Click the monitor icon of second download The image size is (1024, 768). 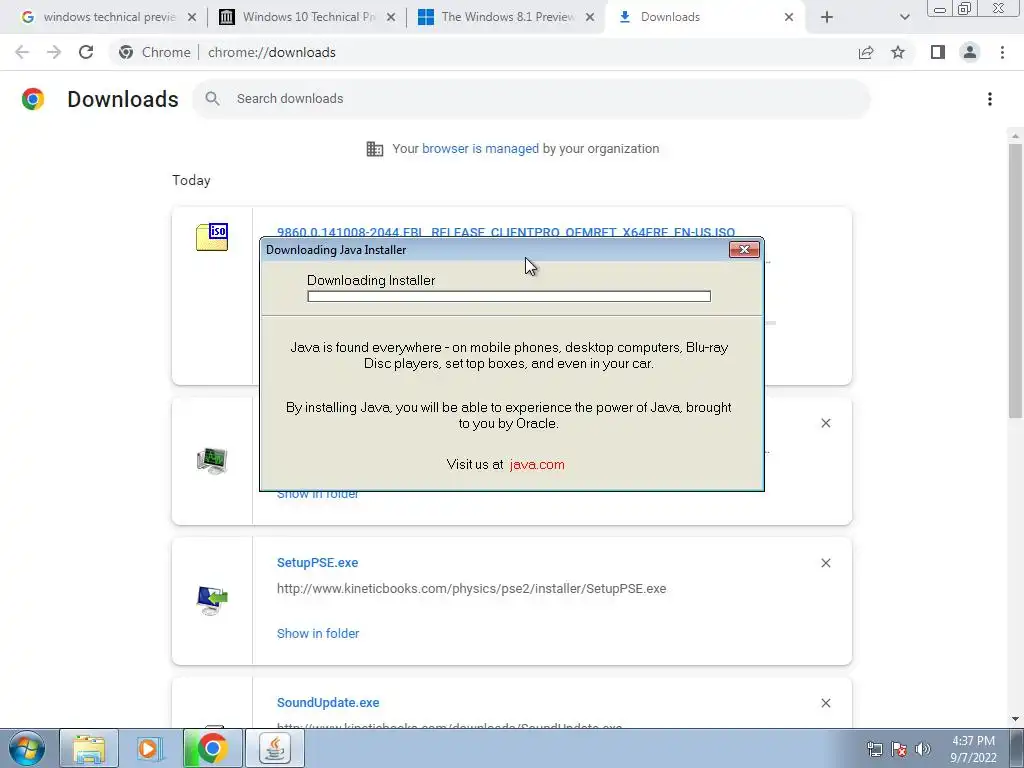pyautogui.click(x=212, y=460)
